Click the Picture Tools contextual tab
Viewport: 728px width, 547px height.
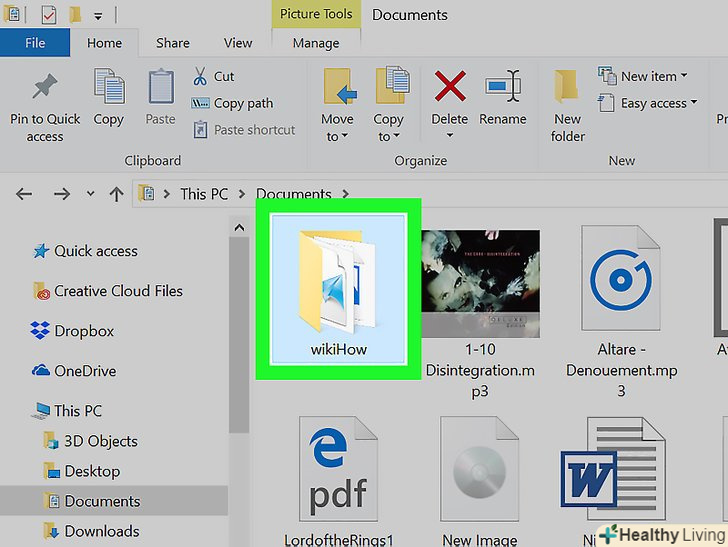(316, 14)
